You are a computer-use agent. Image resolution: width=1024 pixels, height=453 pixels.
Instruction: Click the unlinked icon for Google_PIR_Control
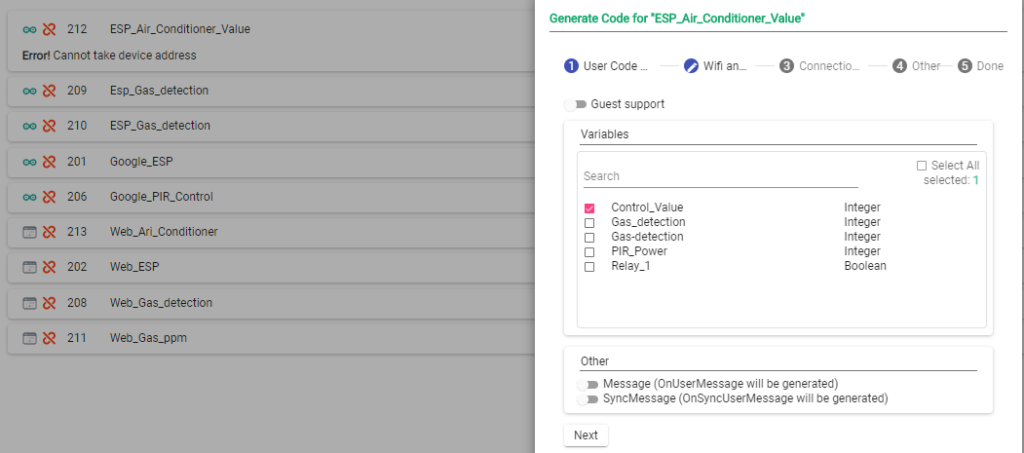48,197
